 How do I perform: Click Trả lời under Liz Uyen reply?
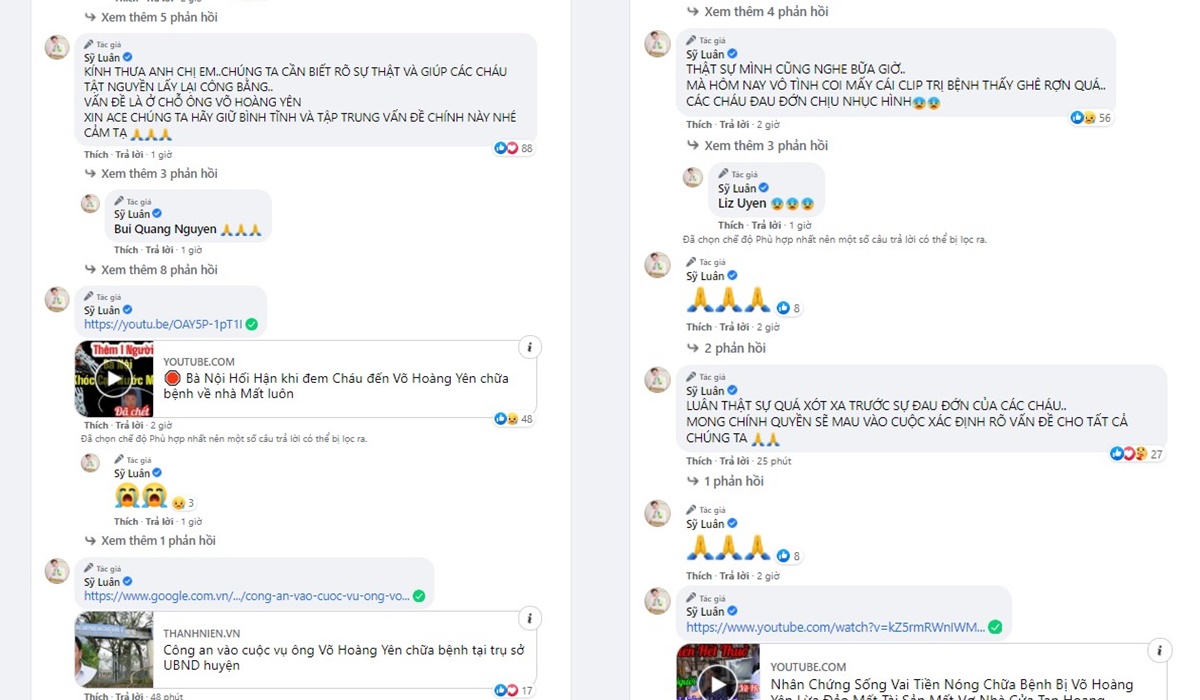tap(766, 226)
